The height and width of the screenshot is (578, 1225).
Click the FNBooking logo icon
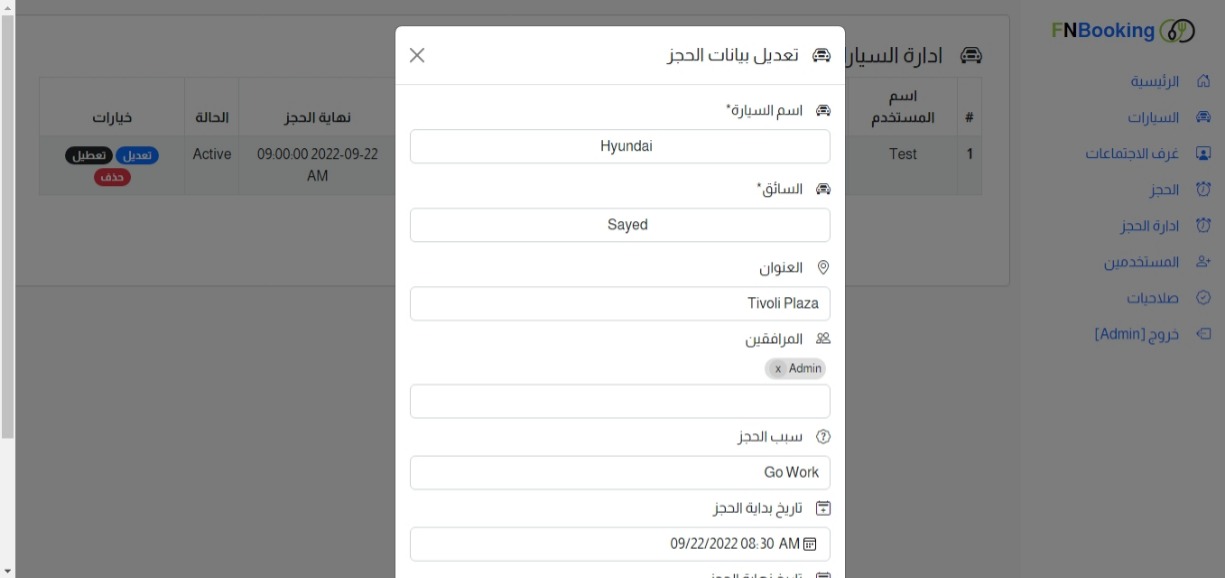1177,31
